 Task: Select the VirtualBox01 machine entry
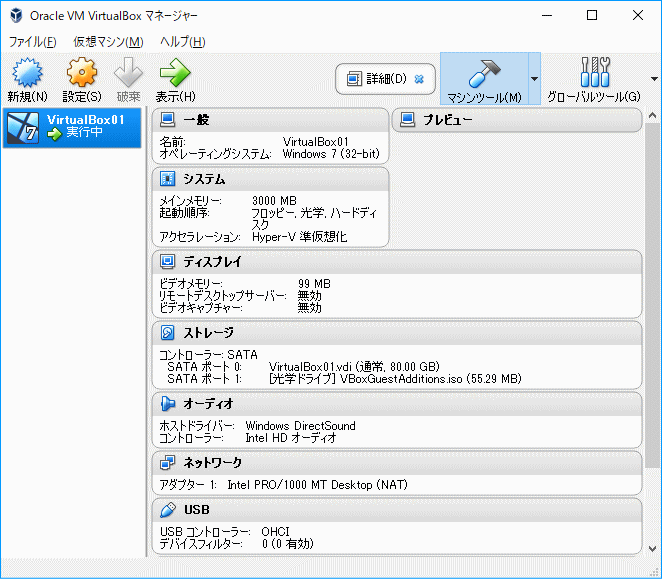pos(72,128)
